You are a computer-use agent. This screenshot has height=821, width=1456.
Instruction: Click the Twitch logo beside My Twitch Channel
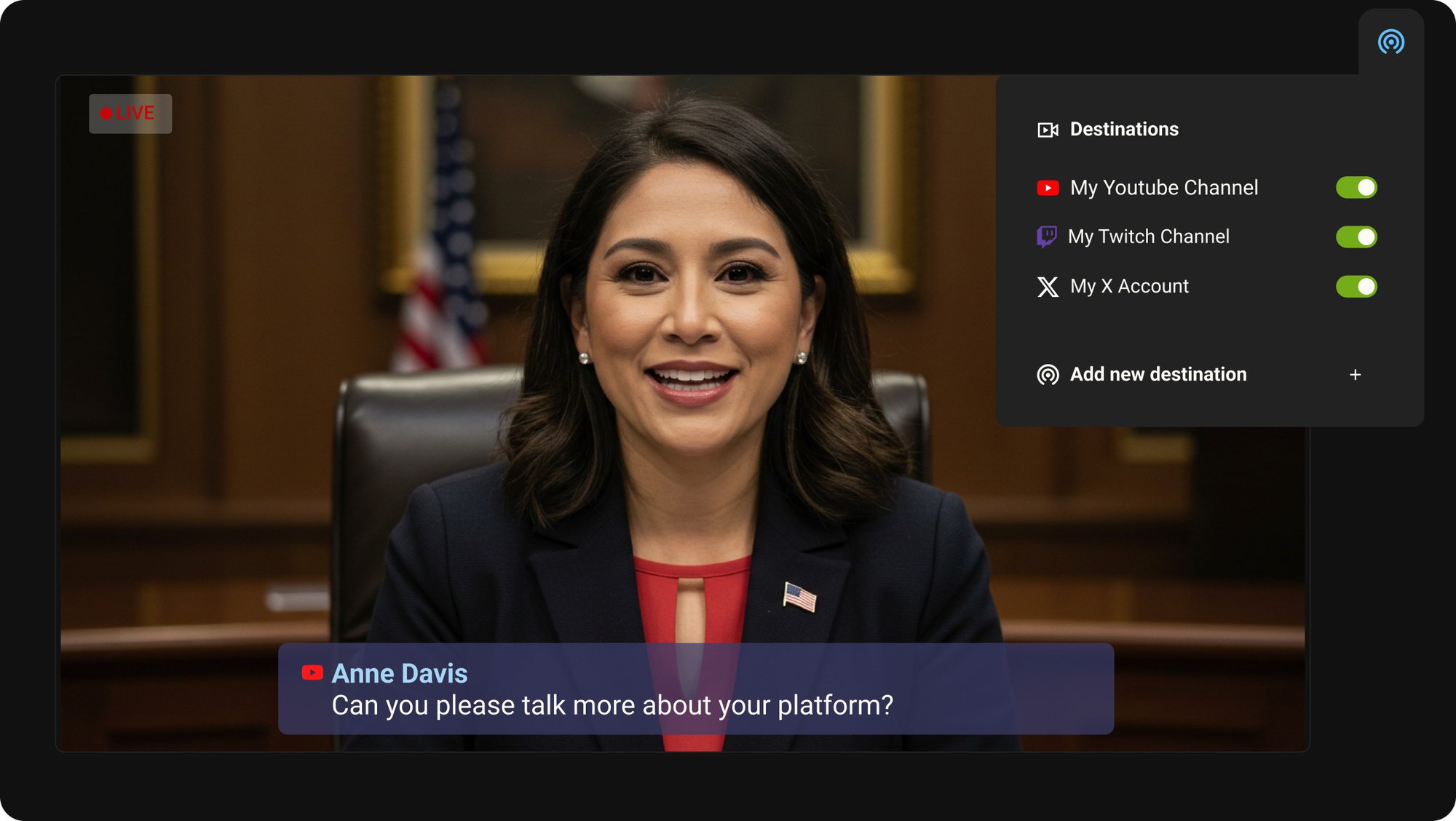1046,237
